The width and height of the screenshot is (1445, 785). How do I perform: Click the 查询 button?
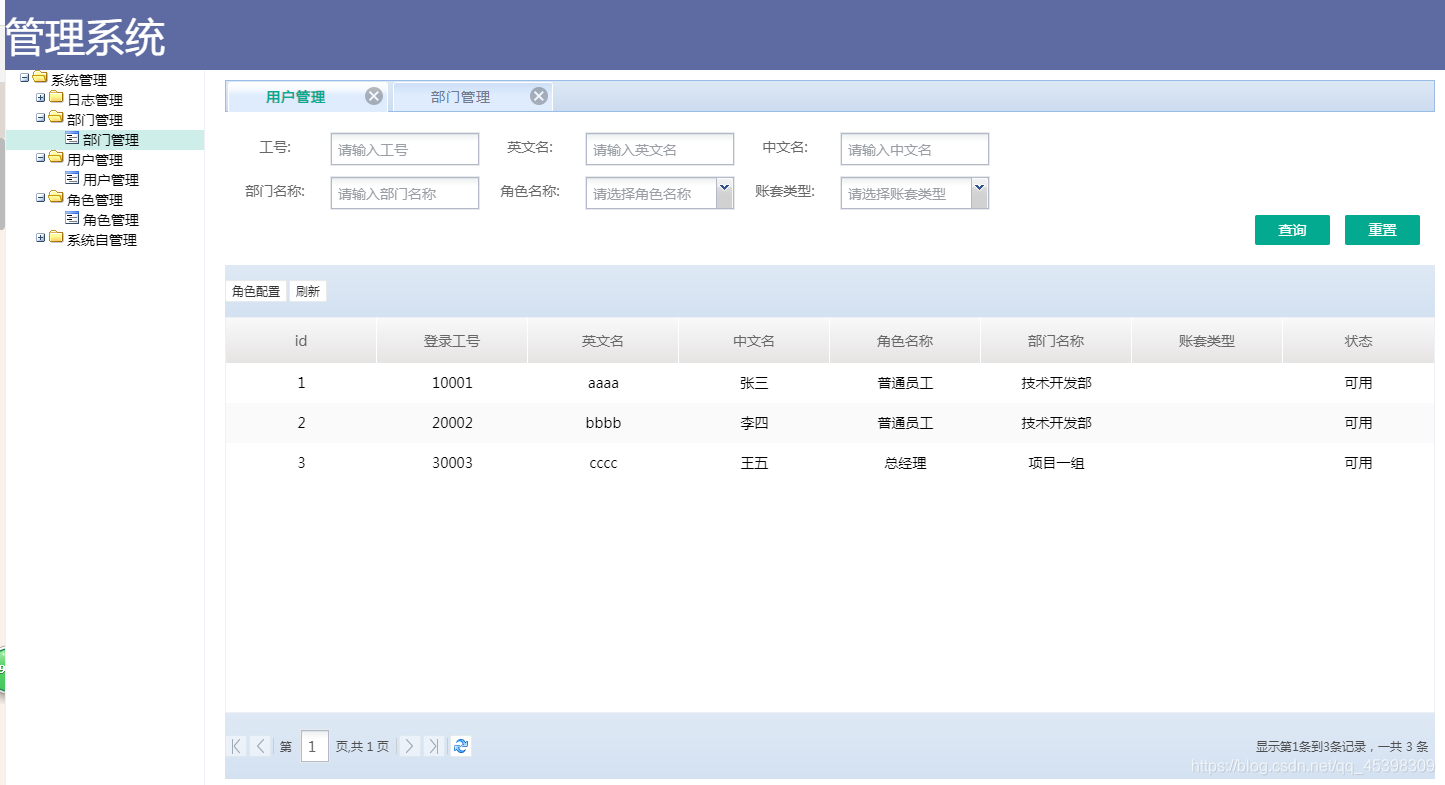(1292, 230)
